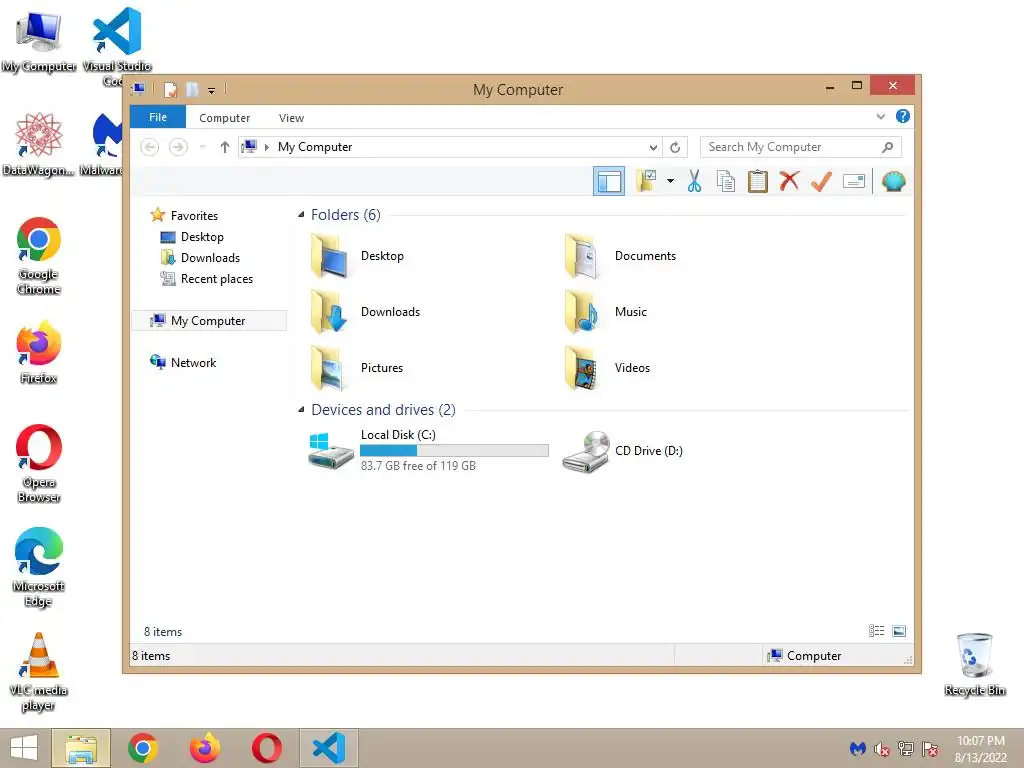Click the Properties quick access icon
The image size is (1024, 768).
[170, 89]
